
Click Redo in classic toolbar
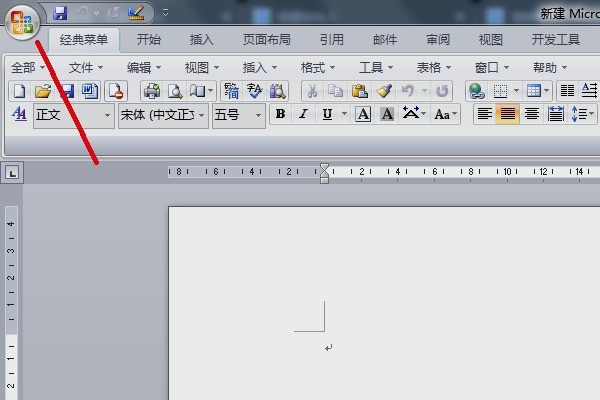tap(442, 91)
